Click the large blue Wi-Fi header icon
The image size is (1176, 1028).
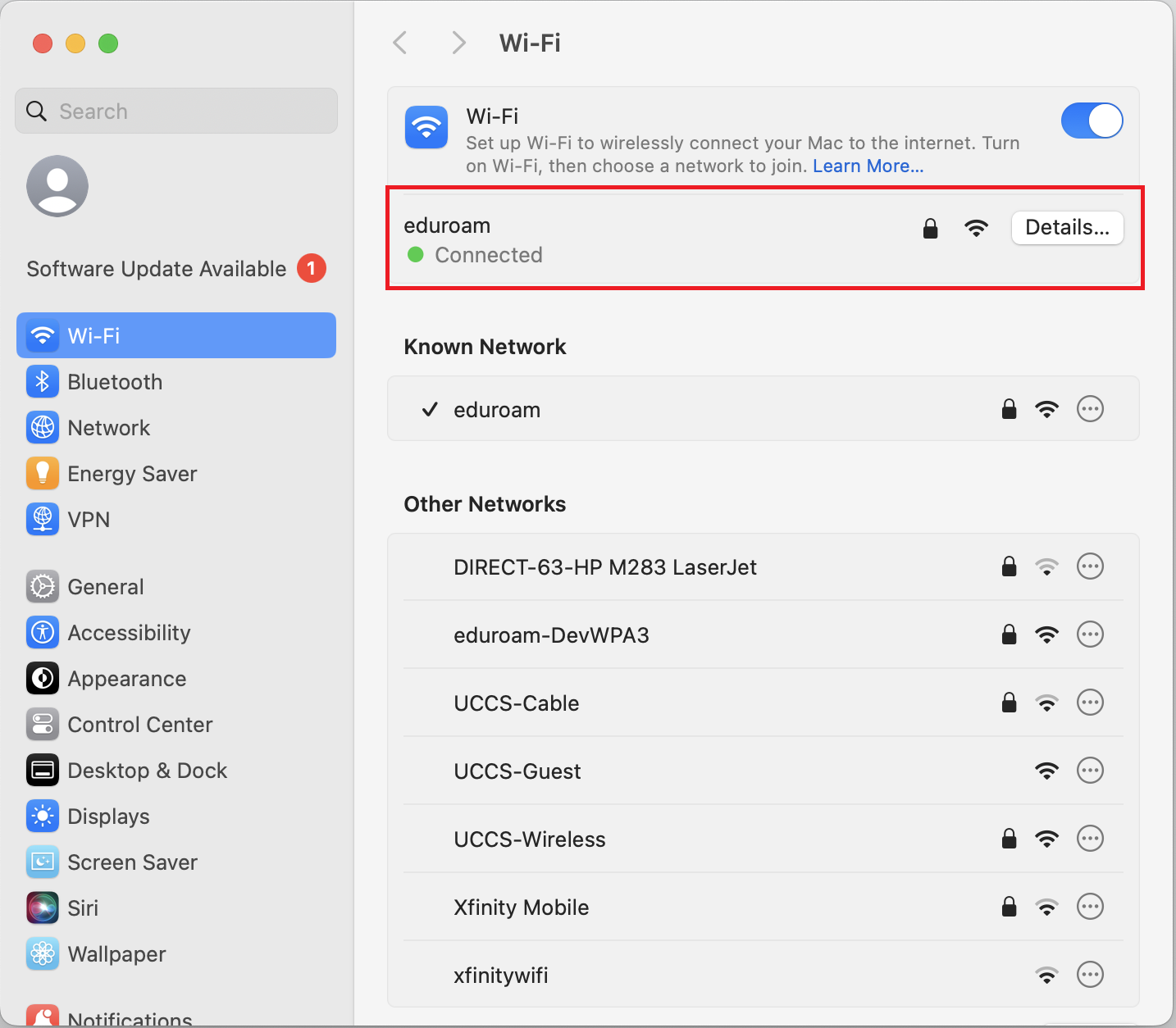click(426, 127)
